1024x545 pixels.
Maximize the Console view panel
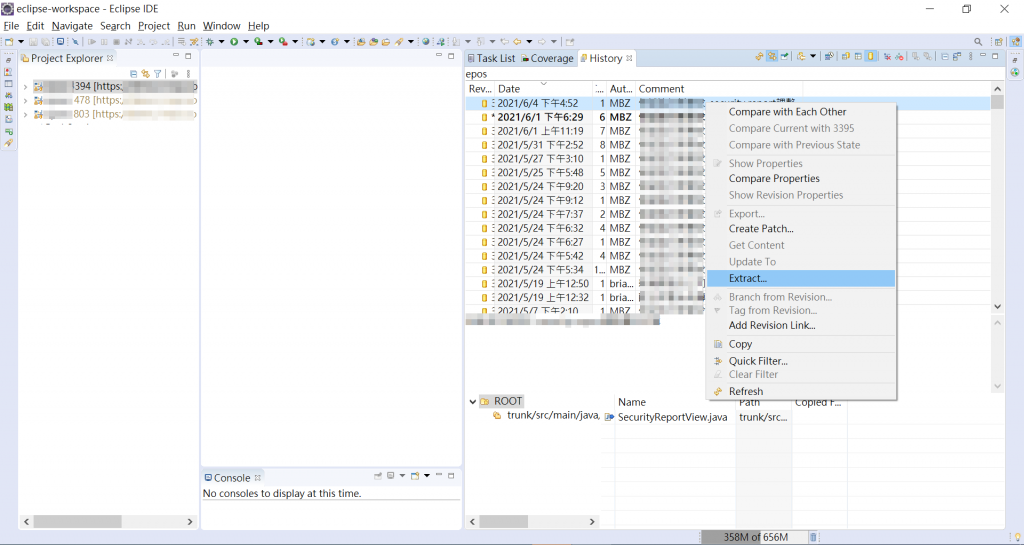tap(451, 476)
